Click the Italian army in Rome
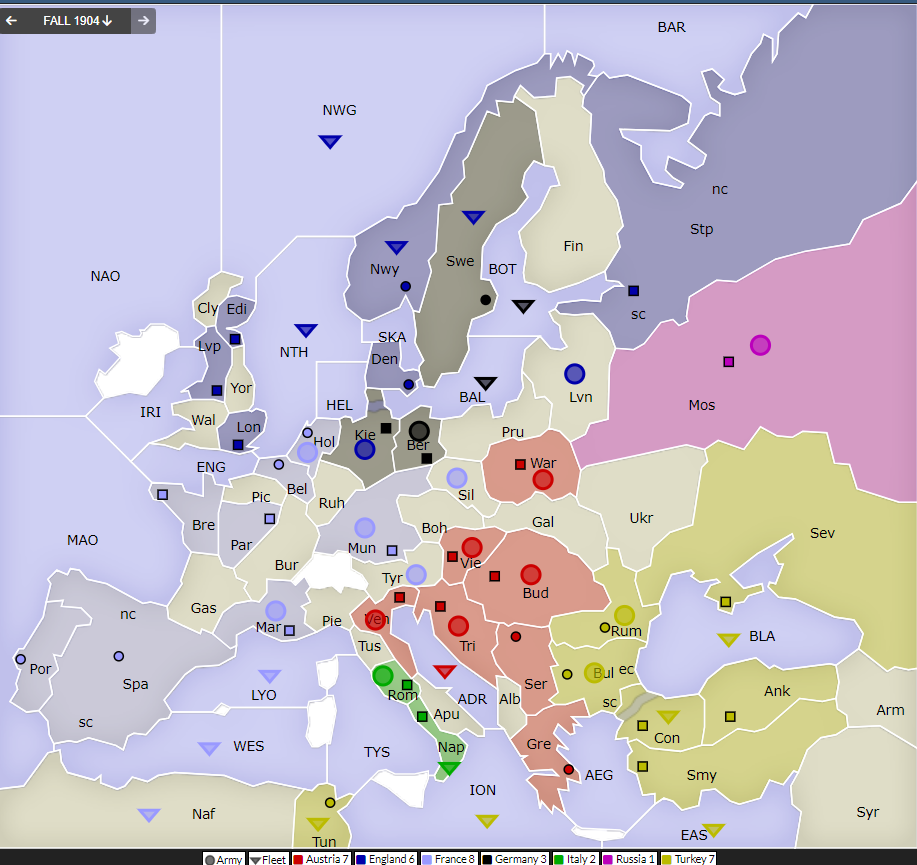Image resolution: width=917 pixels, height=865 pixels. 382,676
